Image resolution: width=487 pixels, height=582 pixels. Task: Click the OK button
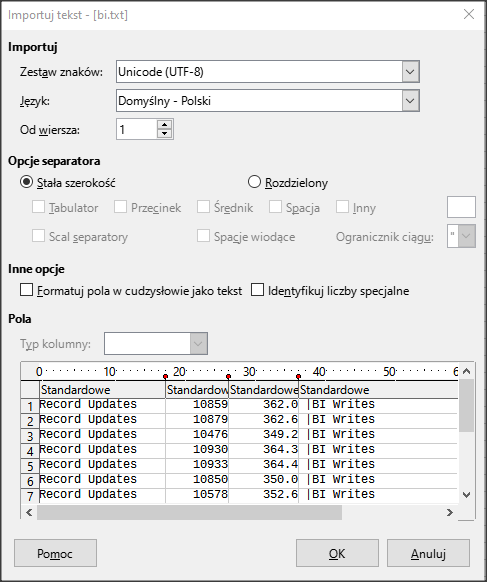point(337,553)
